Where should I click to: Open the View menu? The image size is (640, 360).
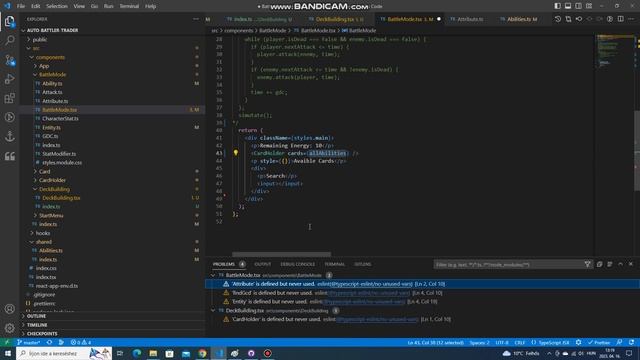pos(79,6)
